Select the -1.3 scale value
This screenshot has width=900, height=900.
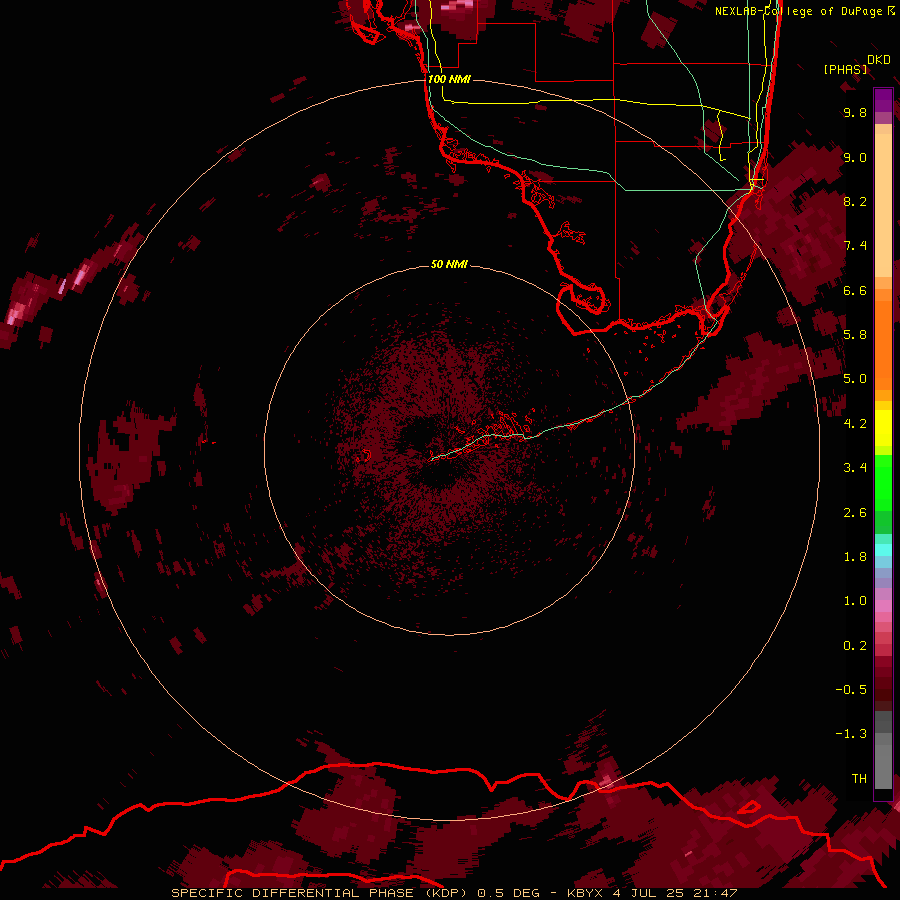[x=851, y=734]
